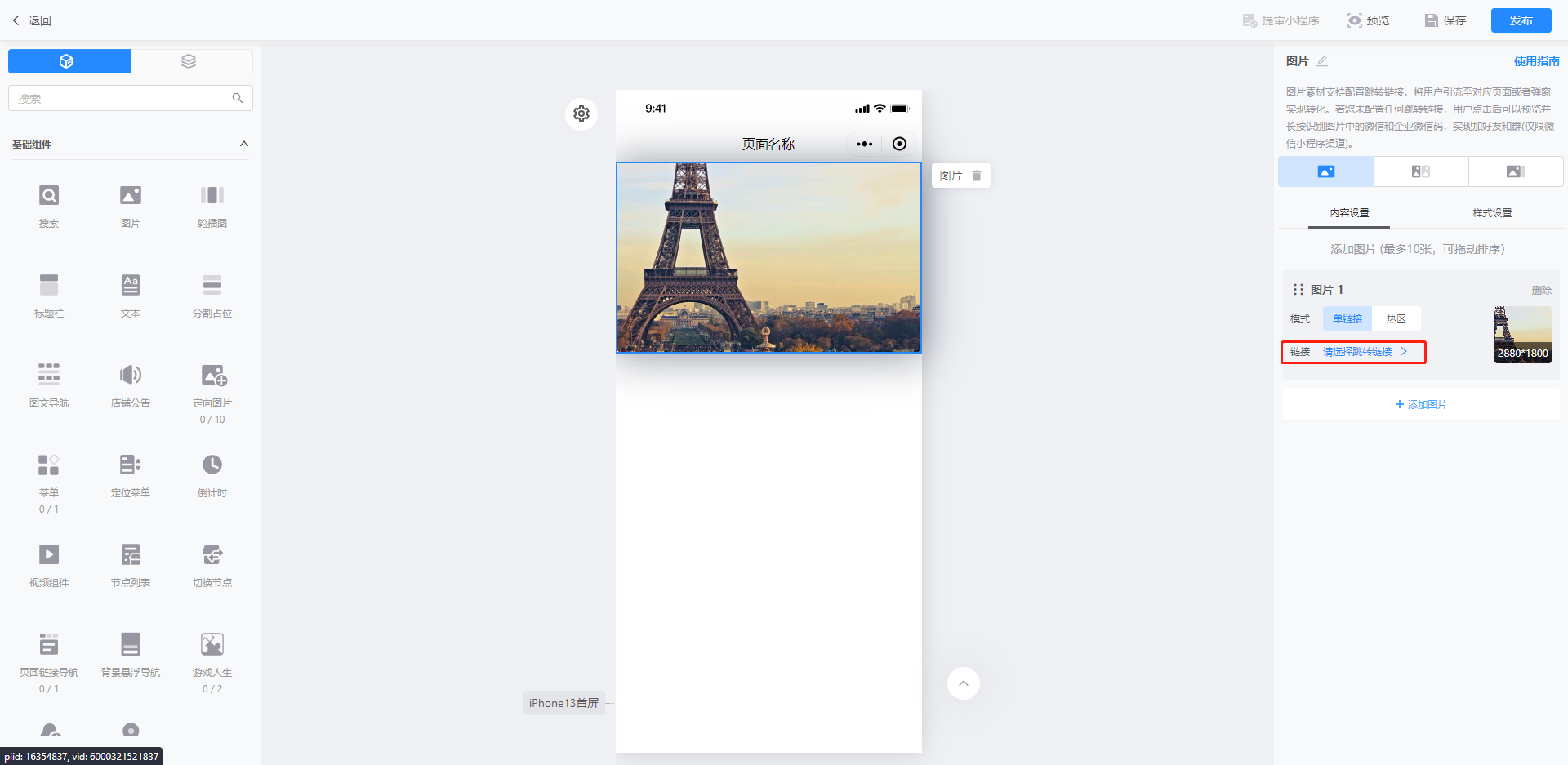Screen dimensions: 1568x765
Task: Add the 店铺公告 announcement component
Action: click(x=131, y=375)
